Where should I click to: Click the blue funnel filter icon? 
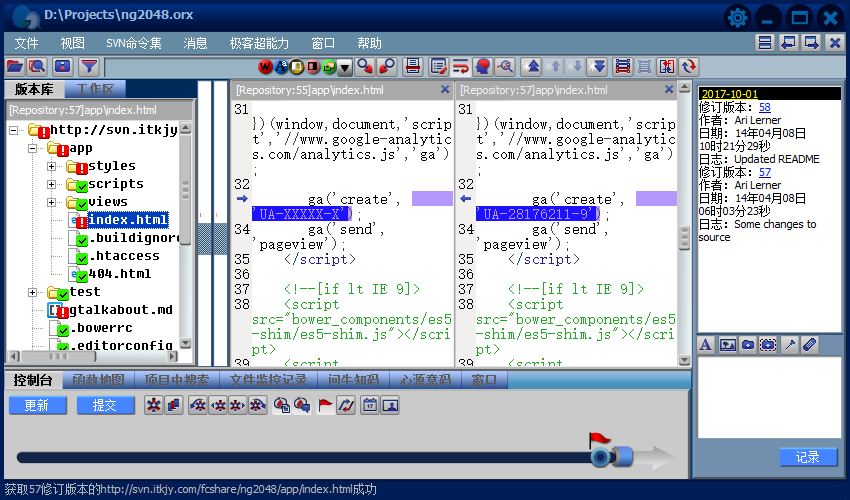(89, 67)
